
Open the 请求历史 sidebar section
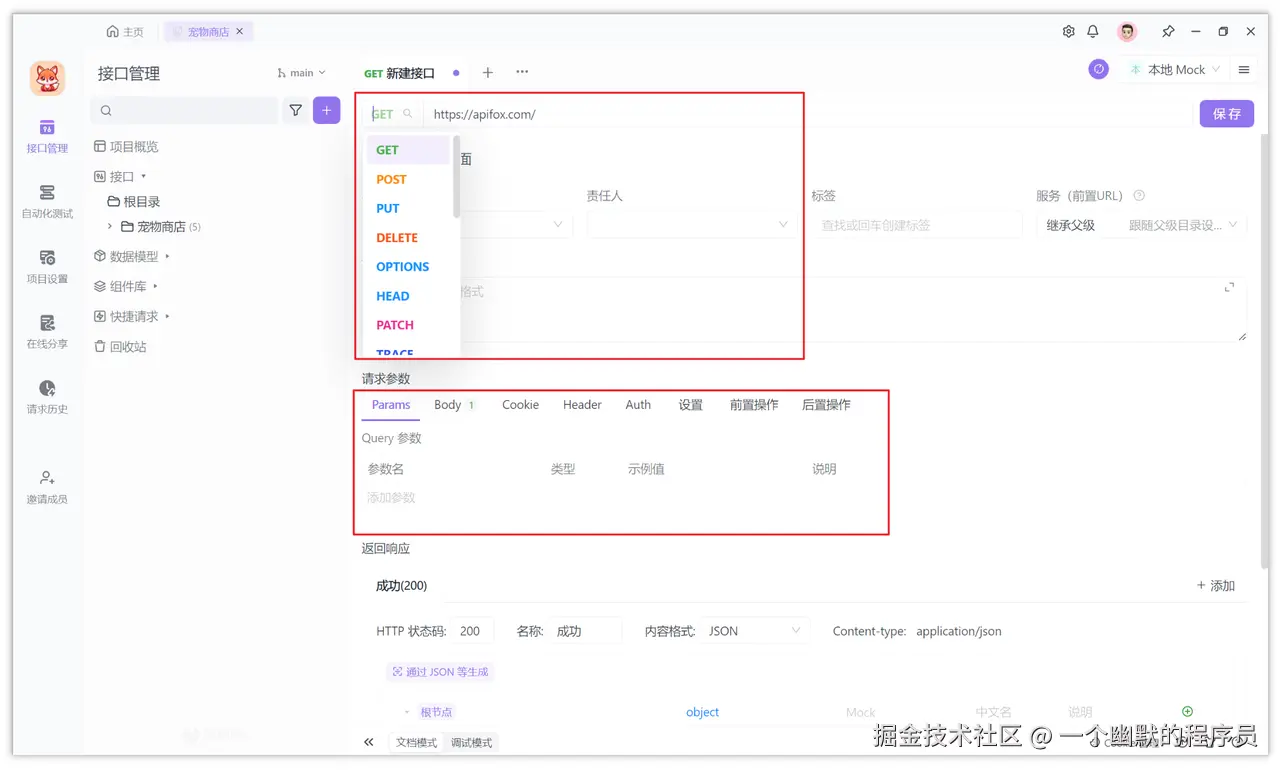tap(47, 397)
